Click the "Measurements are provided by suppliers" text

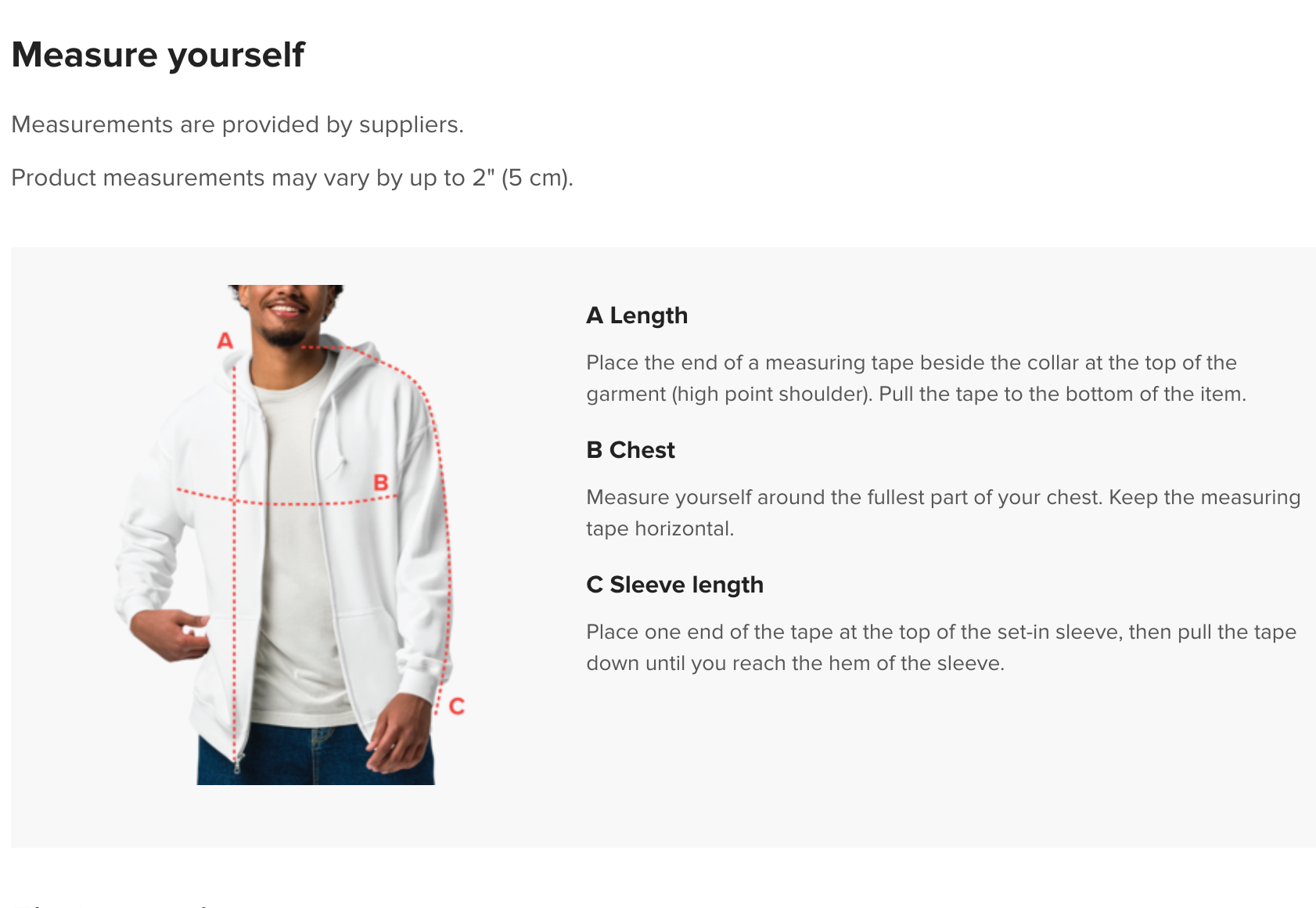238,124
